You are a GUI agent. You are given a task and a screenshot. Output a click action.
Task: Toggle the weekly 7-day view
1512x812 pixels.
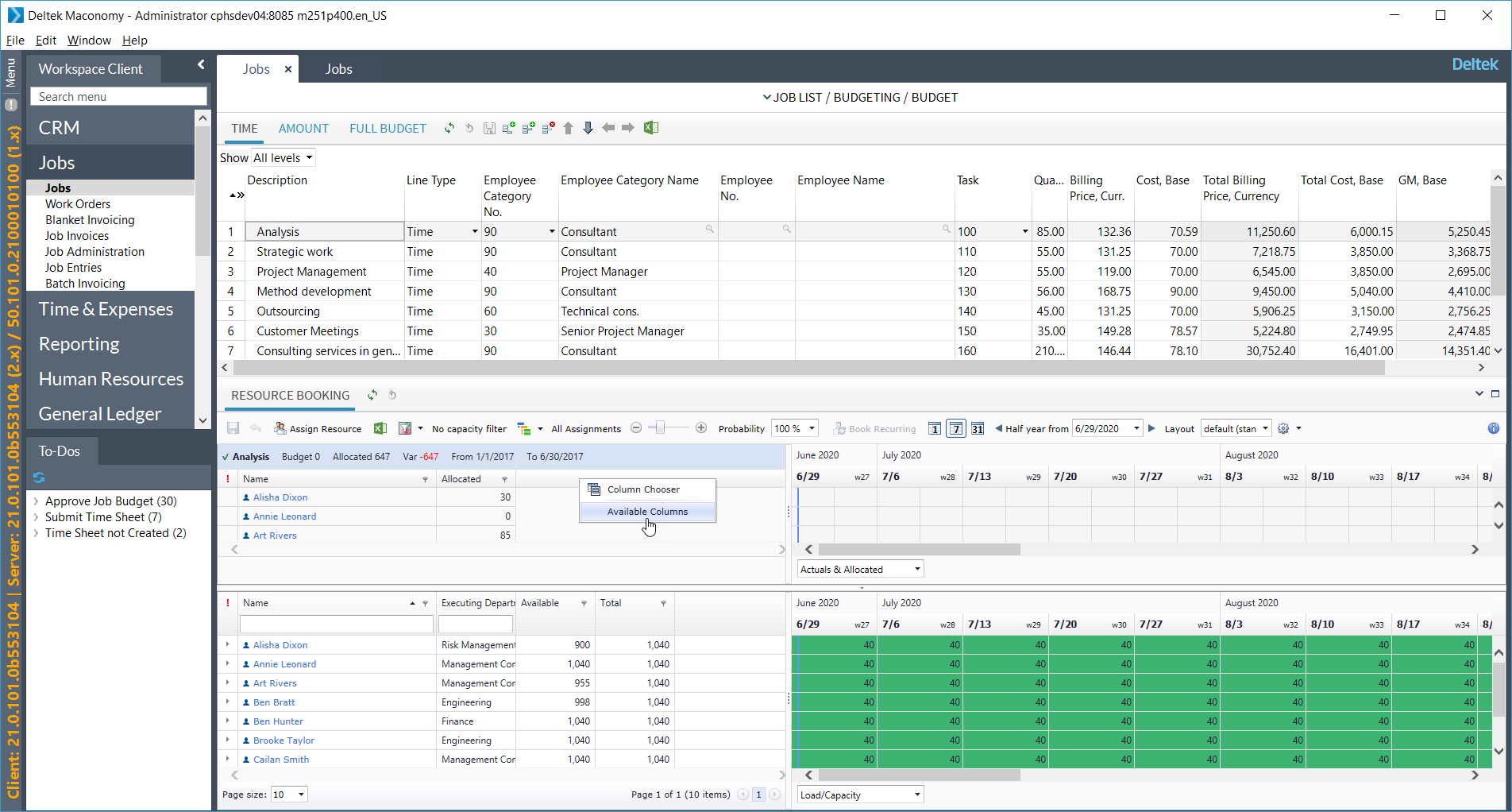pos(956,429)
